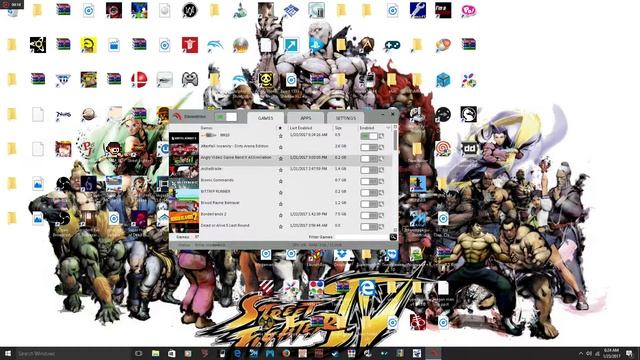Enable the Bionic Commando toggle
The width and height of the screenshot is (640, 360).
click(x=369, y=181)
